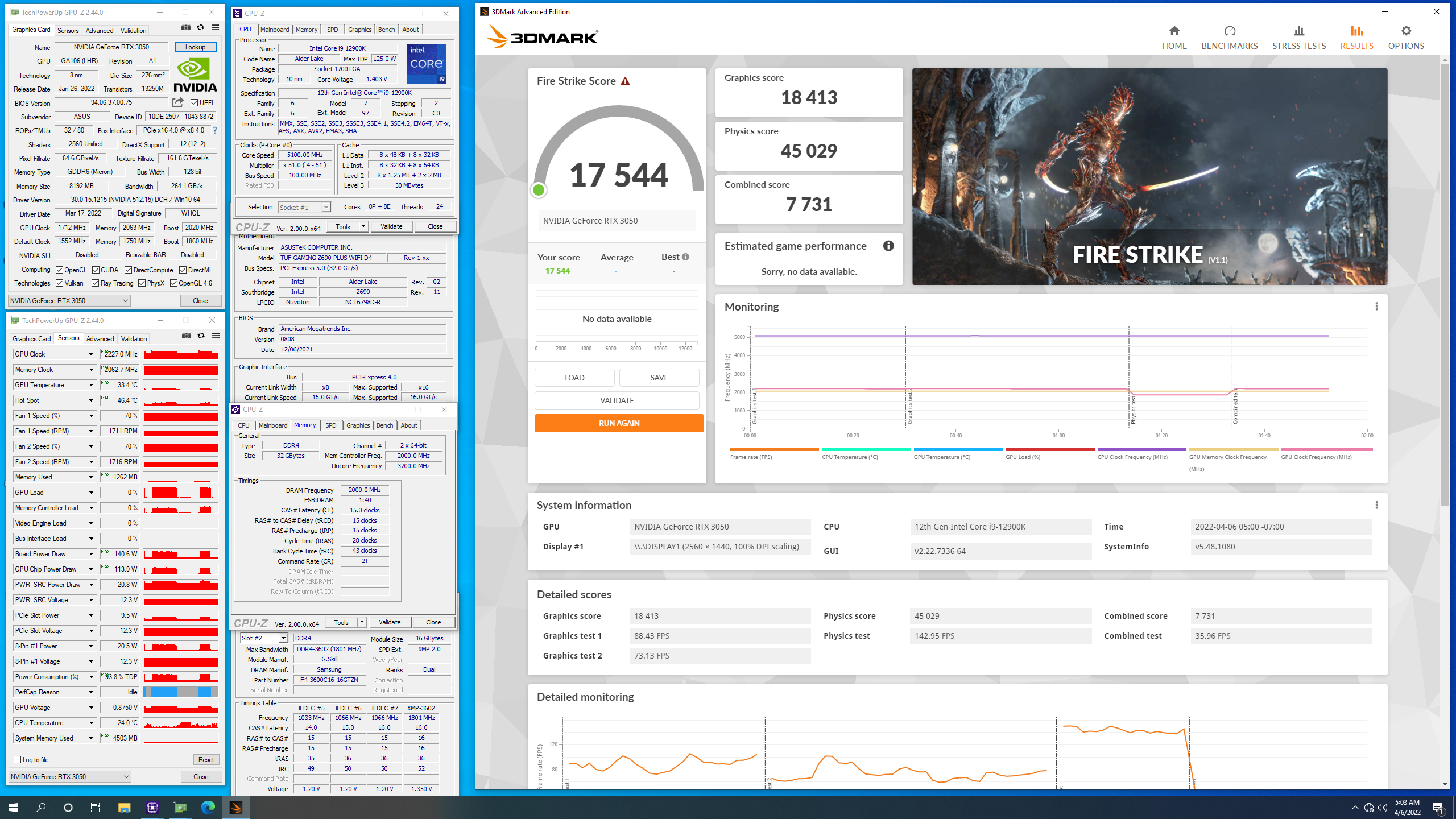
Task: Click the camera icon in GPU-Z Sensors window
Action: [187, 336]
